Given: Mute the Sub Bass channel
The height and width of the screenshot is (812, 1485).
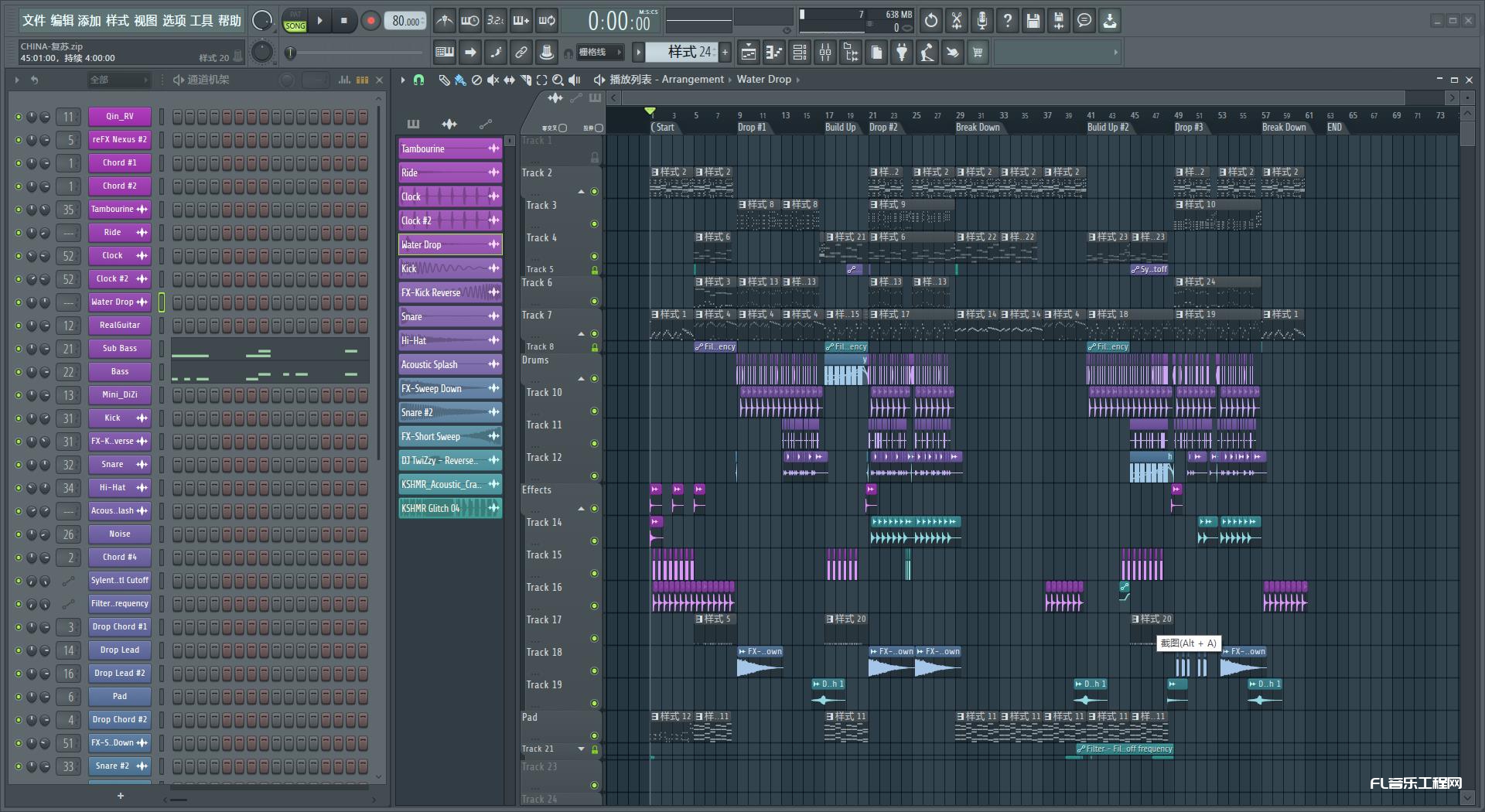Looking at the screenshot, I should [19, 349].
